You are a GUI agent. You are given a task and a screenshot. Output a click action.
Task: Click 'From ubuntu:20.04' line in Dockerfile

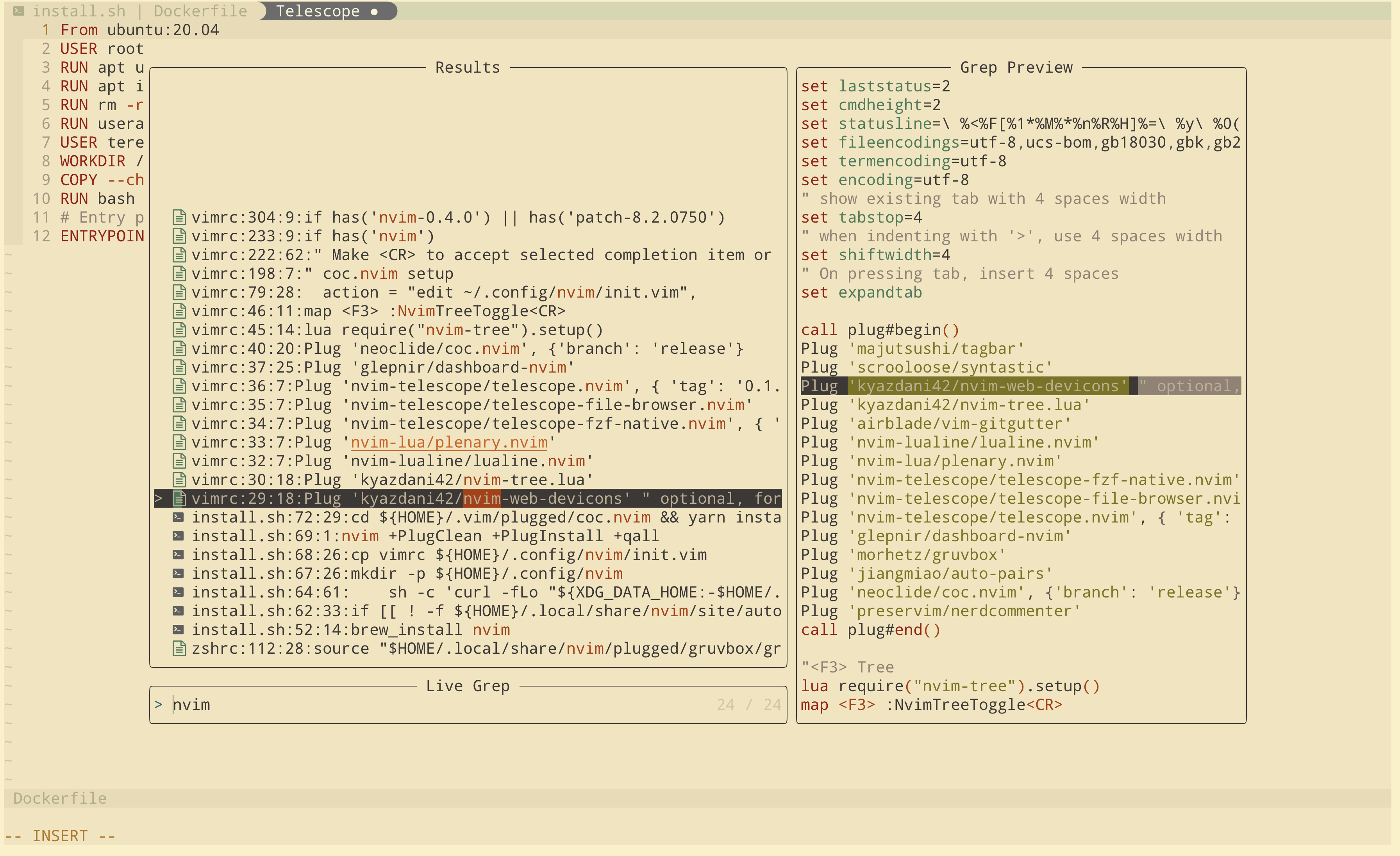[x=140, y=30]
